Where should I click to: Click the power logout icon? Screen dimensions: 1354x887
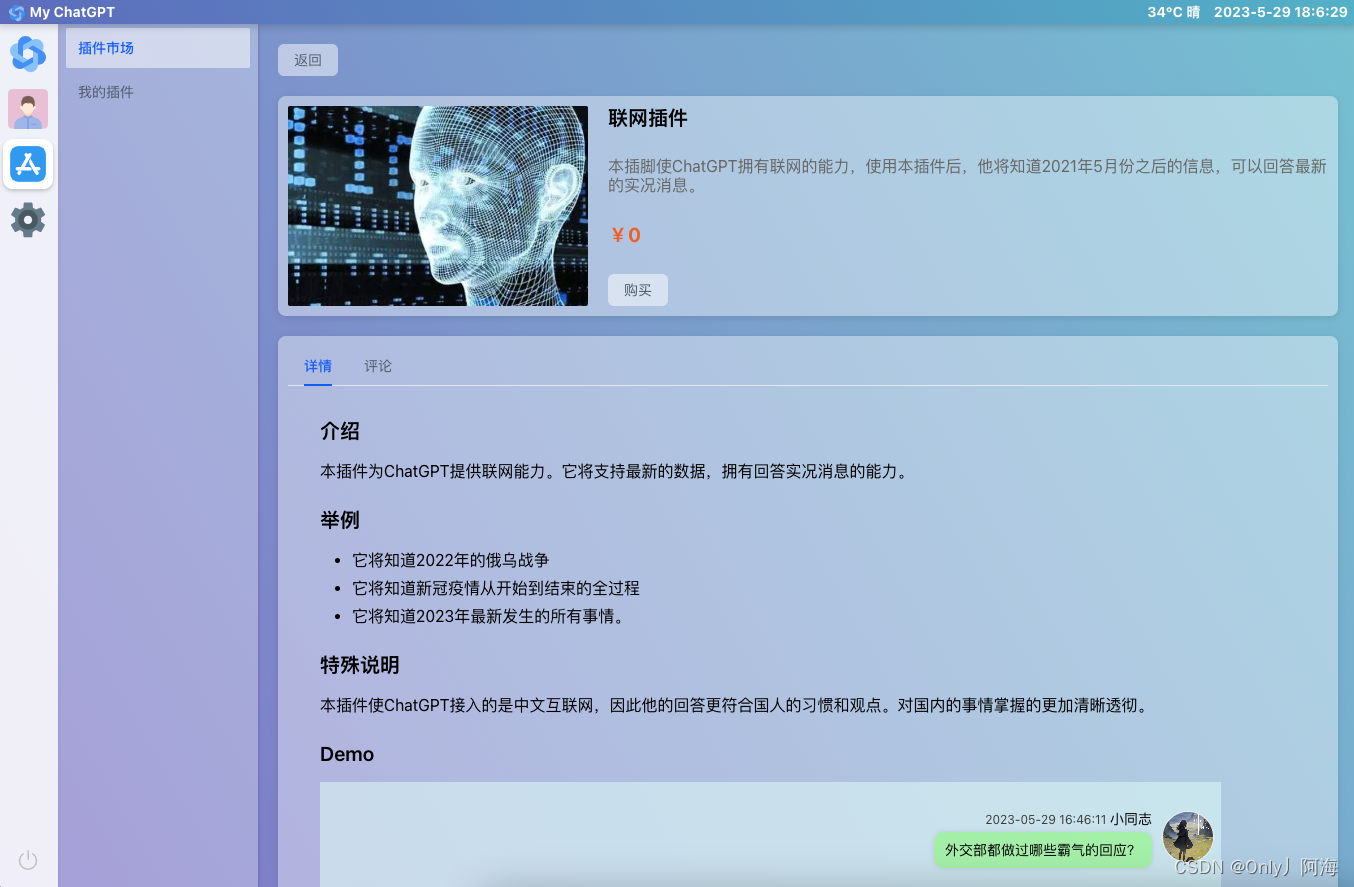pyautogui.click(x=28, y=860)
